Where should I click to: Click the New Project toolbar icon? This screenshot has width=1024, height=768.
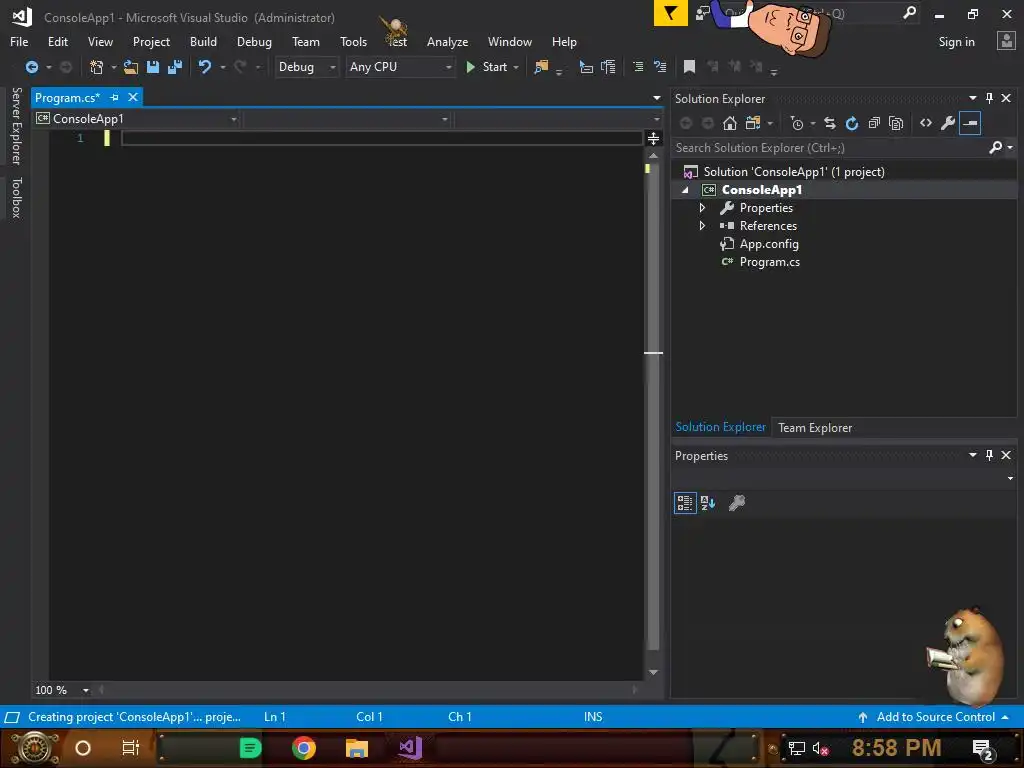[97, 67]
